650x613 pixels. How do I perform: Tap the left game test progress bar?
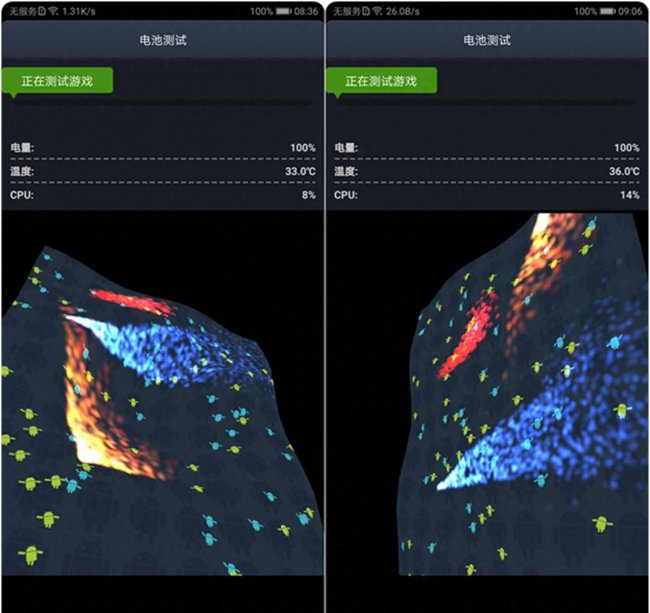click(x=162, y=102)
